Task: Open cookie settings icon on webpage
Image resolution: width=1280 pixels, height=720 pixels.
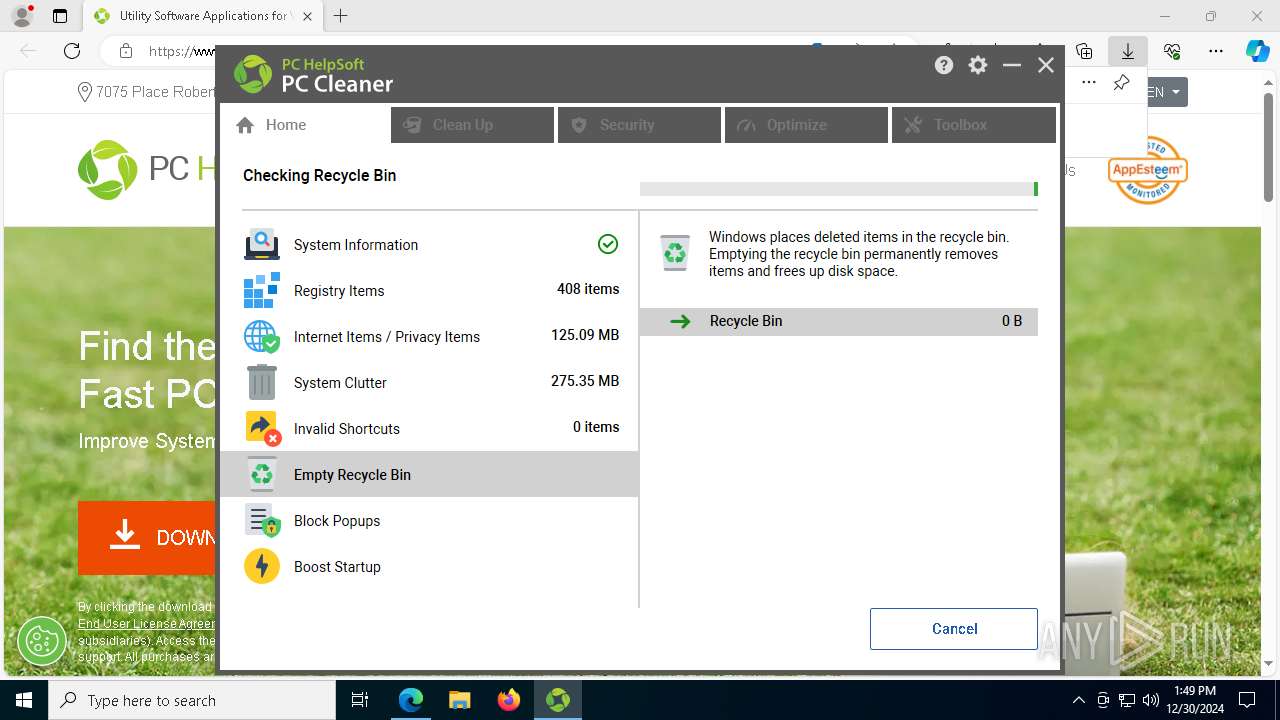Action: [42, 641]
